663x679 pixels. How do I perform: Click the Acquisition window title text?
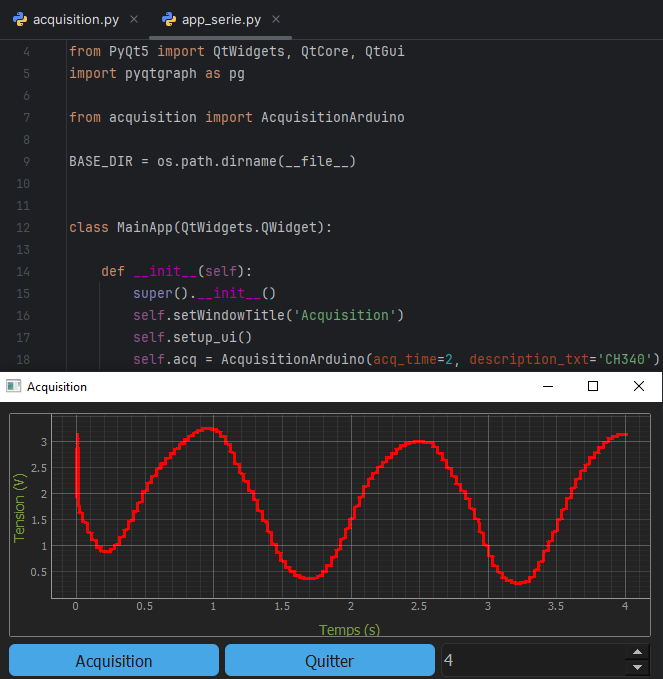pyautogui.click(x=57, y=387)
